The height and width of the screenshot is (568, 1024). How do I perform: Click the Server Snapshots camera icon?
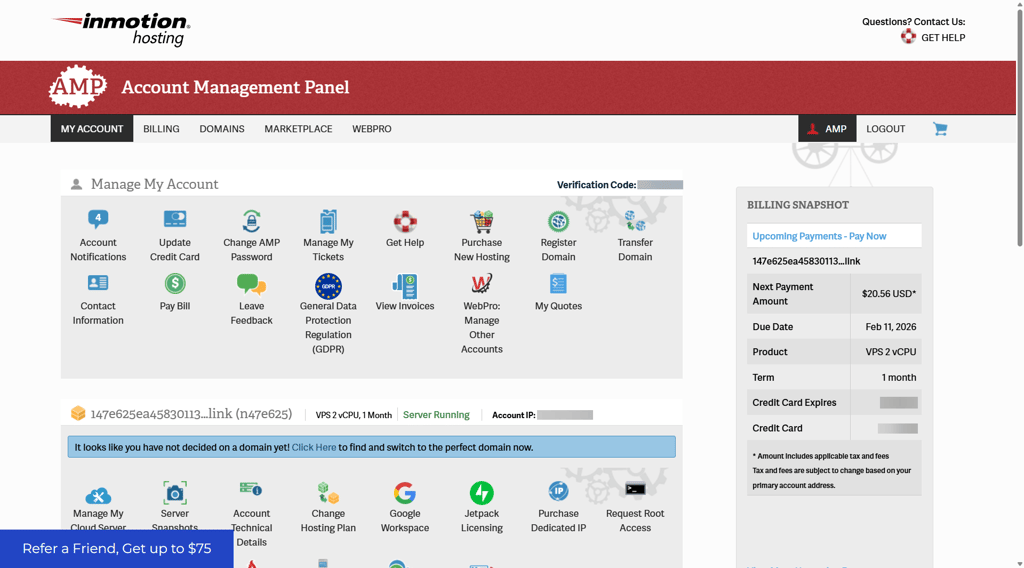point(174,493)
